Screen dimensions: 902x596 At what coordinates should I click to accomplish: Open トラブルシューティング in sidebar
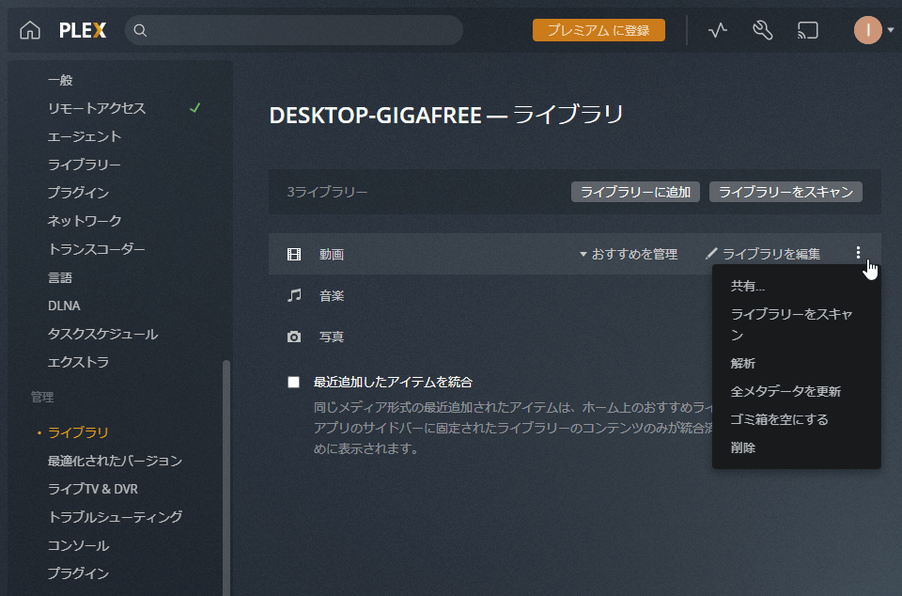tap(115, 517)
